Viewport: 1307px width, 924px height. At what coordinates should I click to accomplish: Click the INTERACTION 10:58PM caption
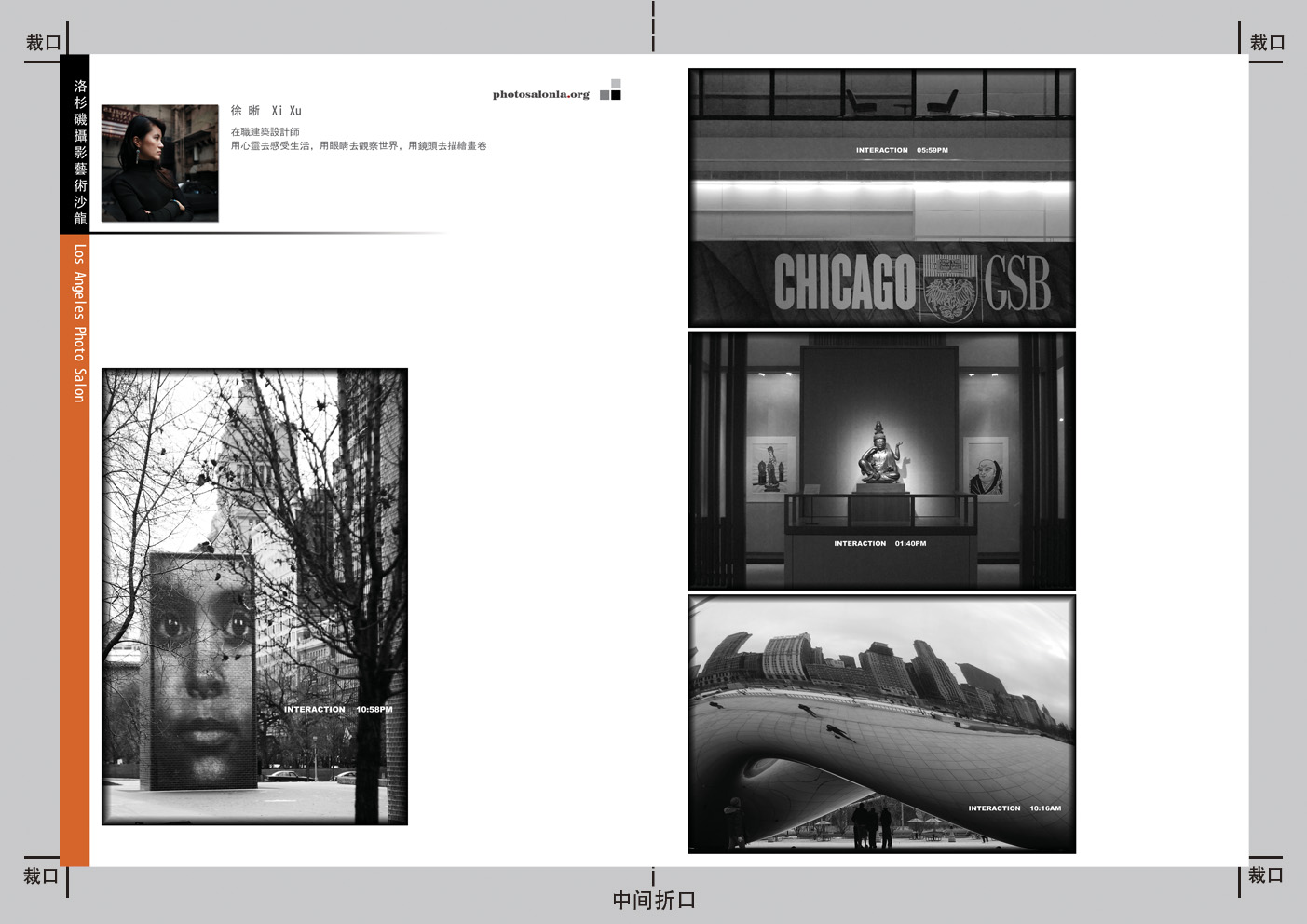pyautogui.click(x=338, y=710)
